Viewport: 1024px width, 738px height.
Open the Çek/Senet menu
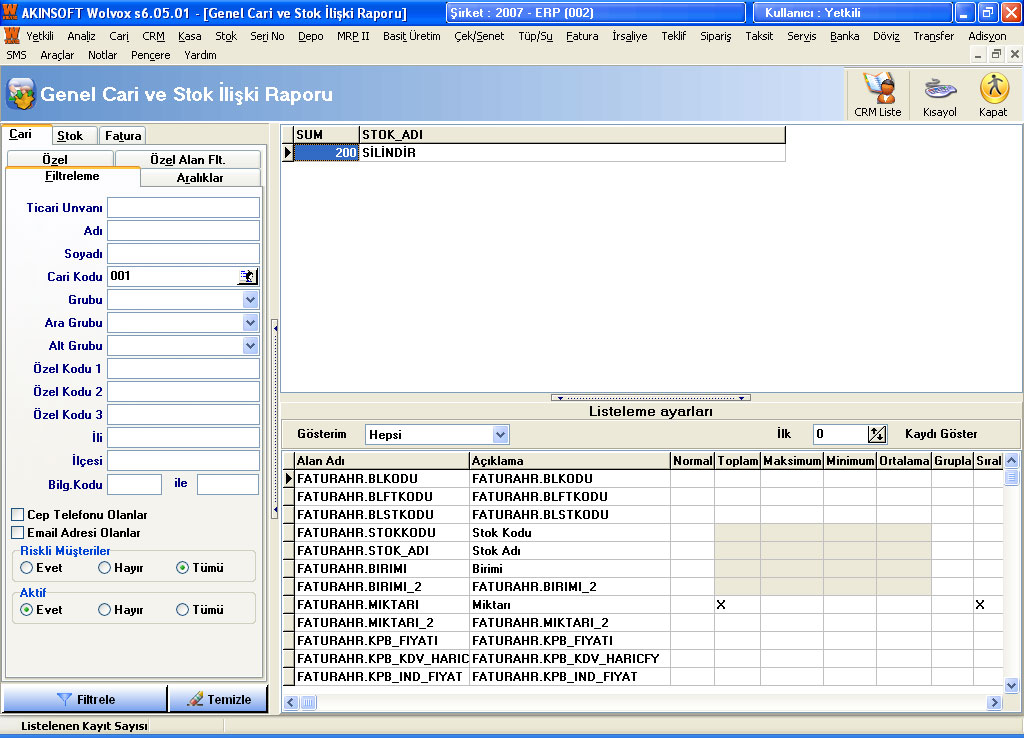click(479, 36)
